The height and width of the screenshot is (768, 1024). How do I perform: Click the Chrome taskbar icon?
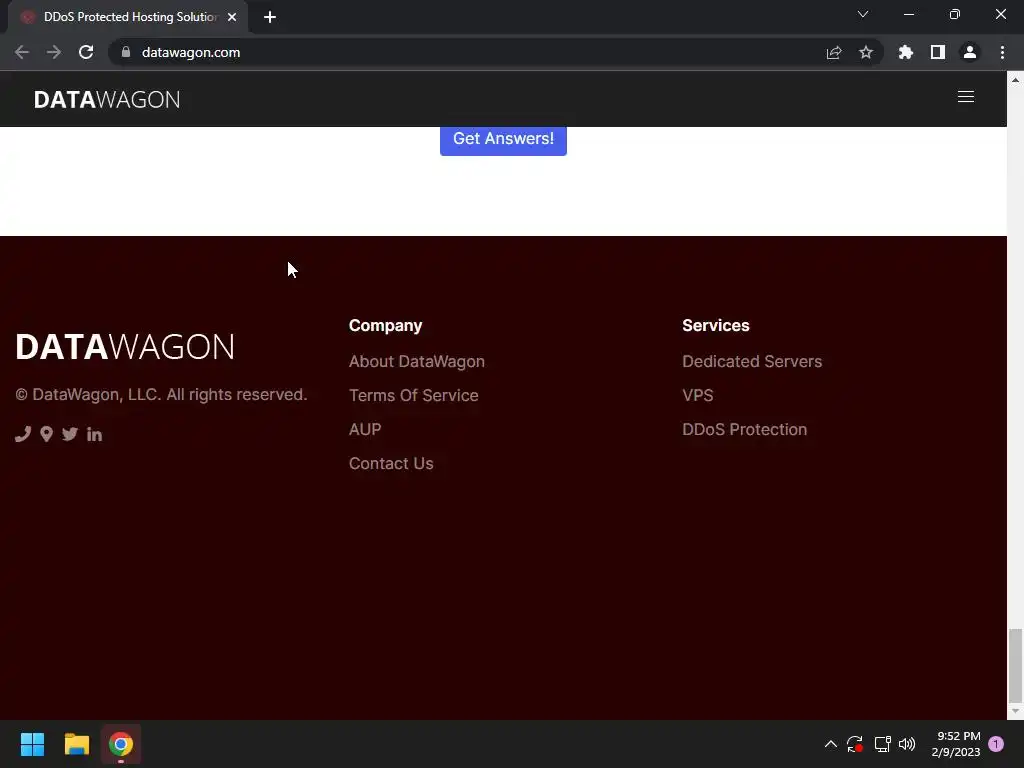121,744
